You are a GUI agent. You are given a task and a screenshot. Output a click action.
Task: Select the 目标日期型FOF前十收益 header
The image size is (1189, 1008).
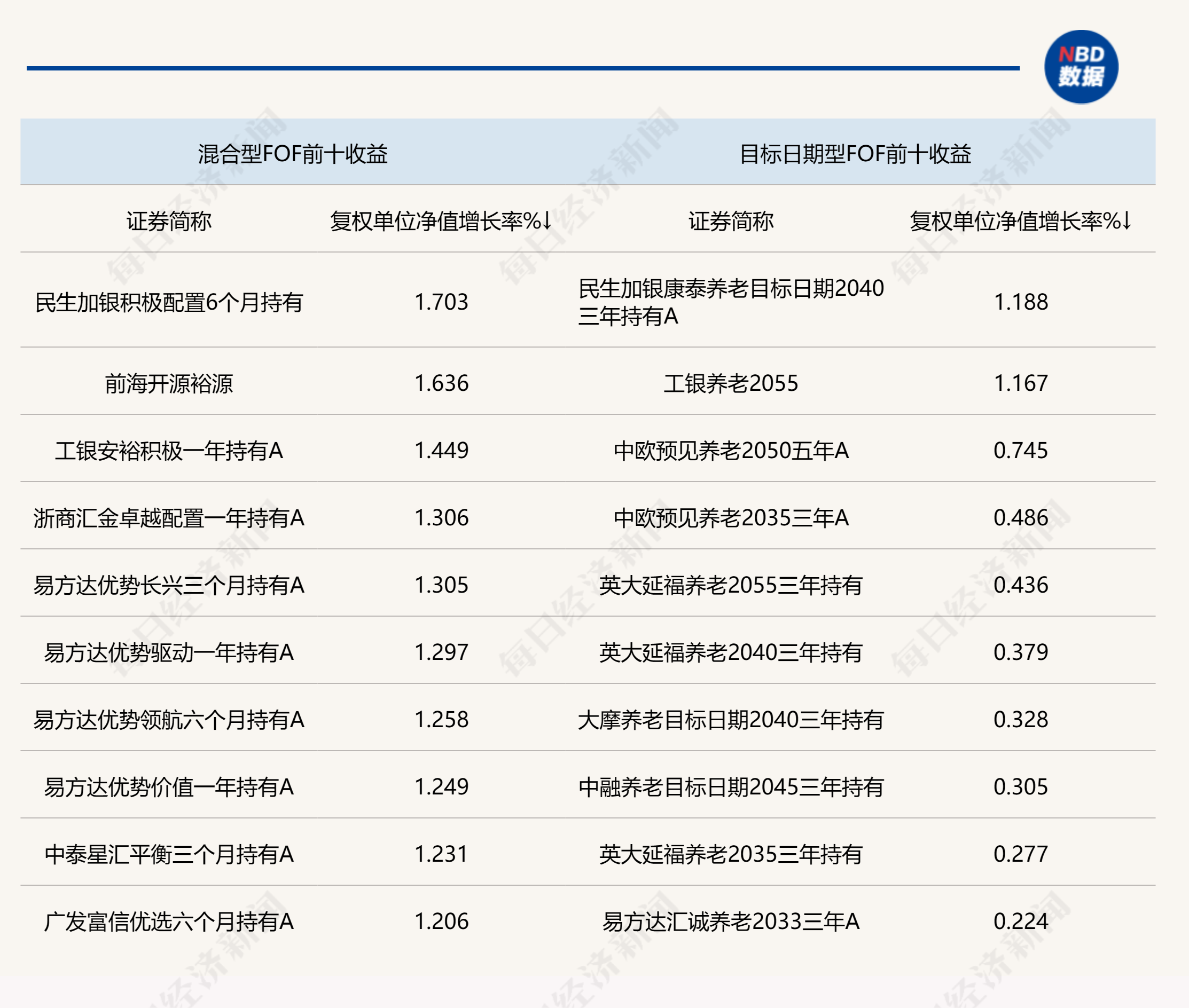click(x=855, y=154)
